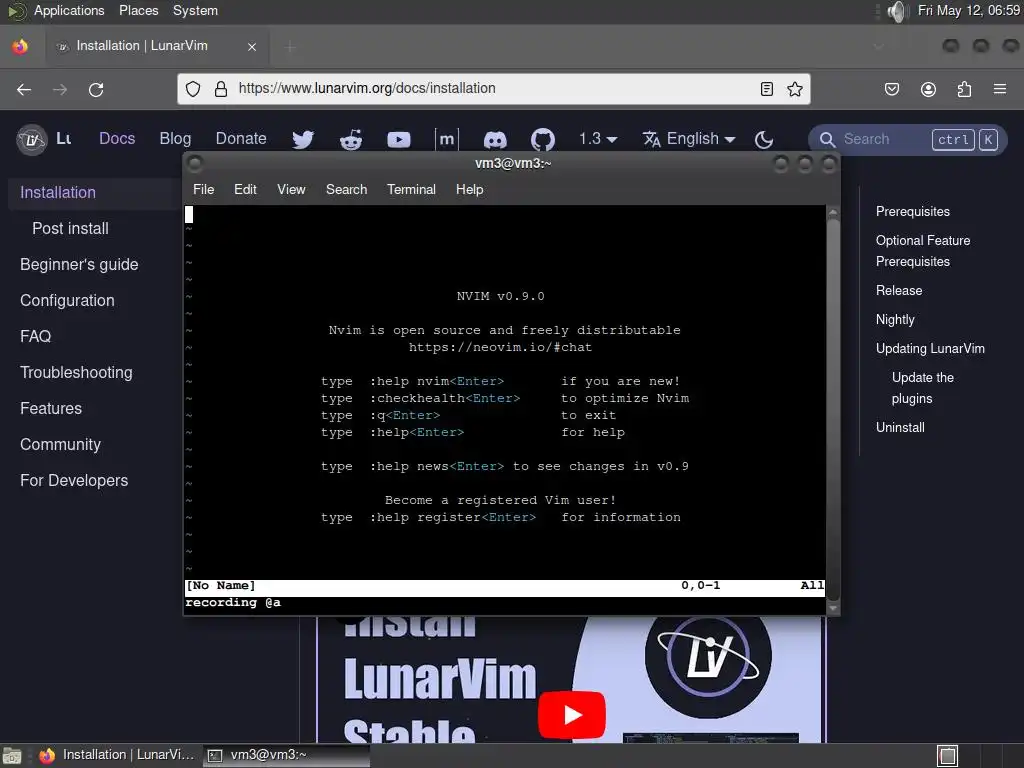Open the Places menu in the top panel
The width and height of the screenshot is (1024, 768).
point(138,10)
